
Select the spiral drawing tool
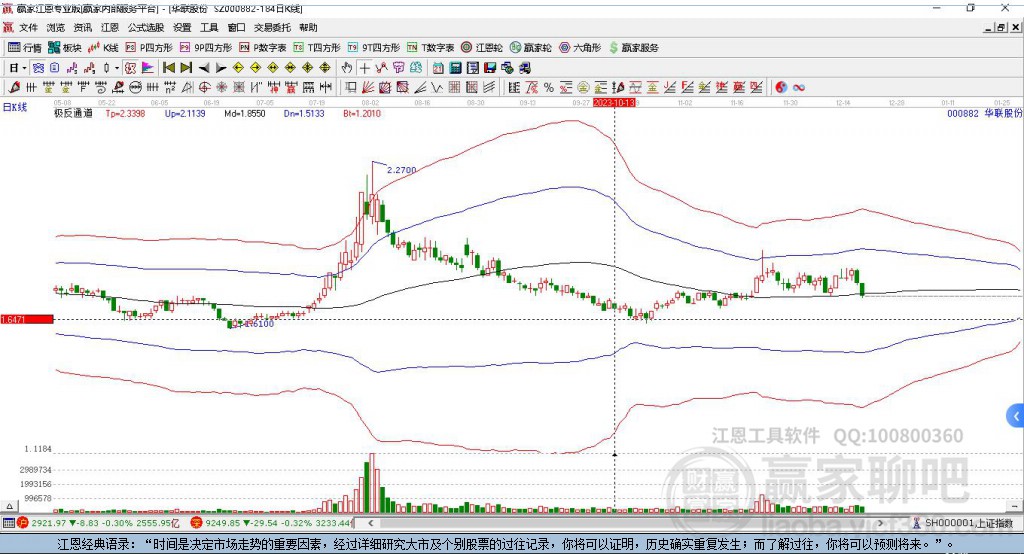pyautogui.click(x=101, y=87)
